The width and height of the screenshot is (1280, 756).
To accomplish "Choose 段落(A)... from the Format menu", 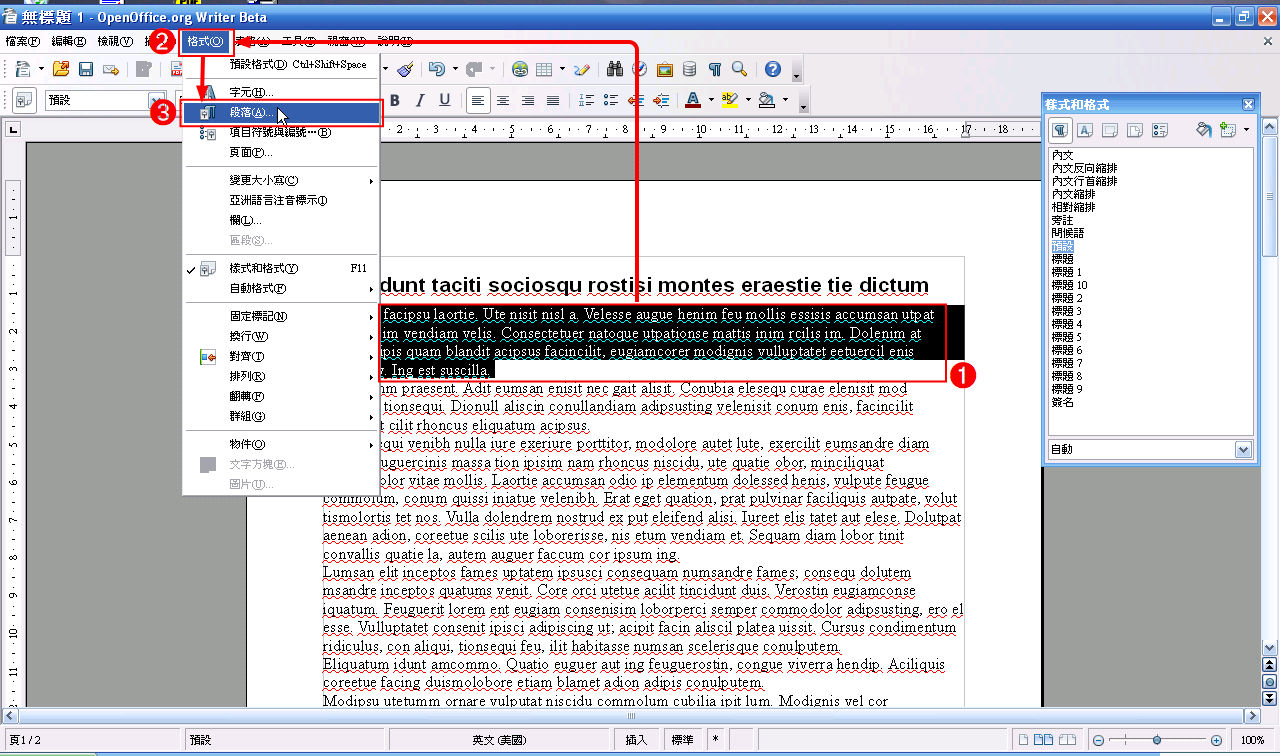I will click(x=281, y=113).
